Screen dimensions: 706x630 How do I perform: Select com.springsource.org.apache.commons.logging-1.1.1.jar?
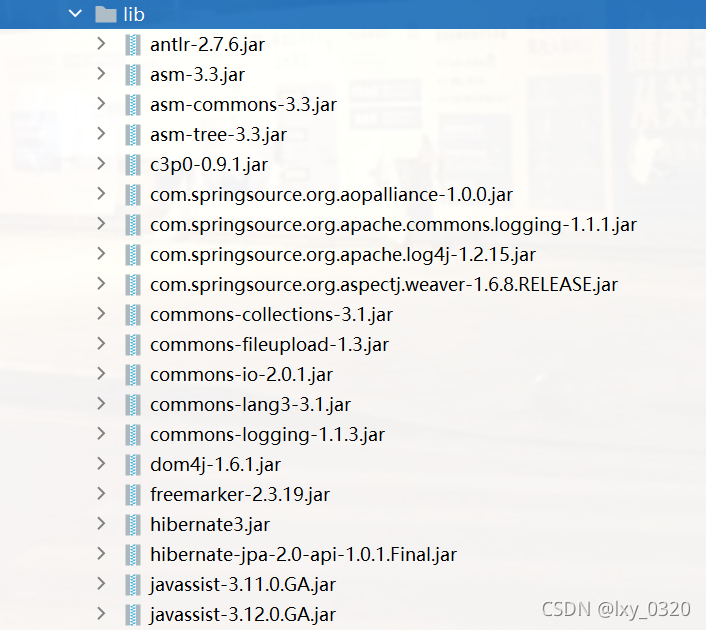394,225
